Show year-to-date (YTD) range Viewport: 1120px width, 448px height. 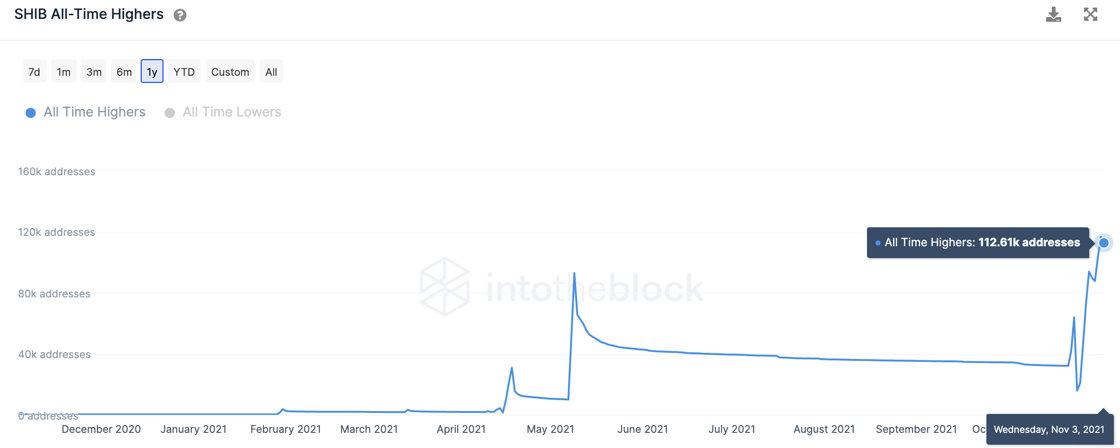click(x=184, y=72)
